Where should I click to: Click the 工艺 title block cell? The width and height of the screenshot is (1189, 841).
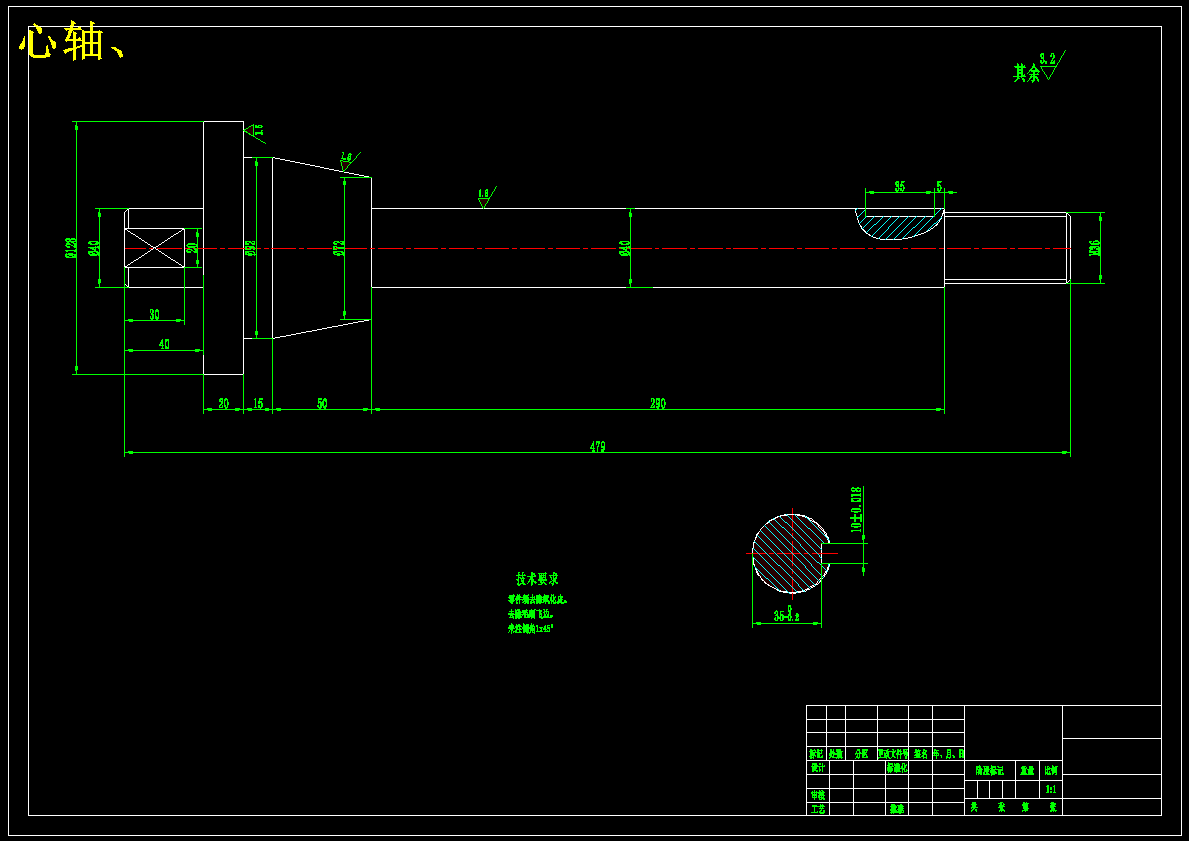click(x=817, y=809)
